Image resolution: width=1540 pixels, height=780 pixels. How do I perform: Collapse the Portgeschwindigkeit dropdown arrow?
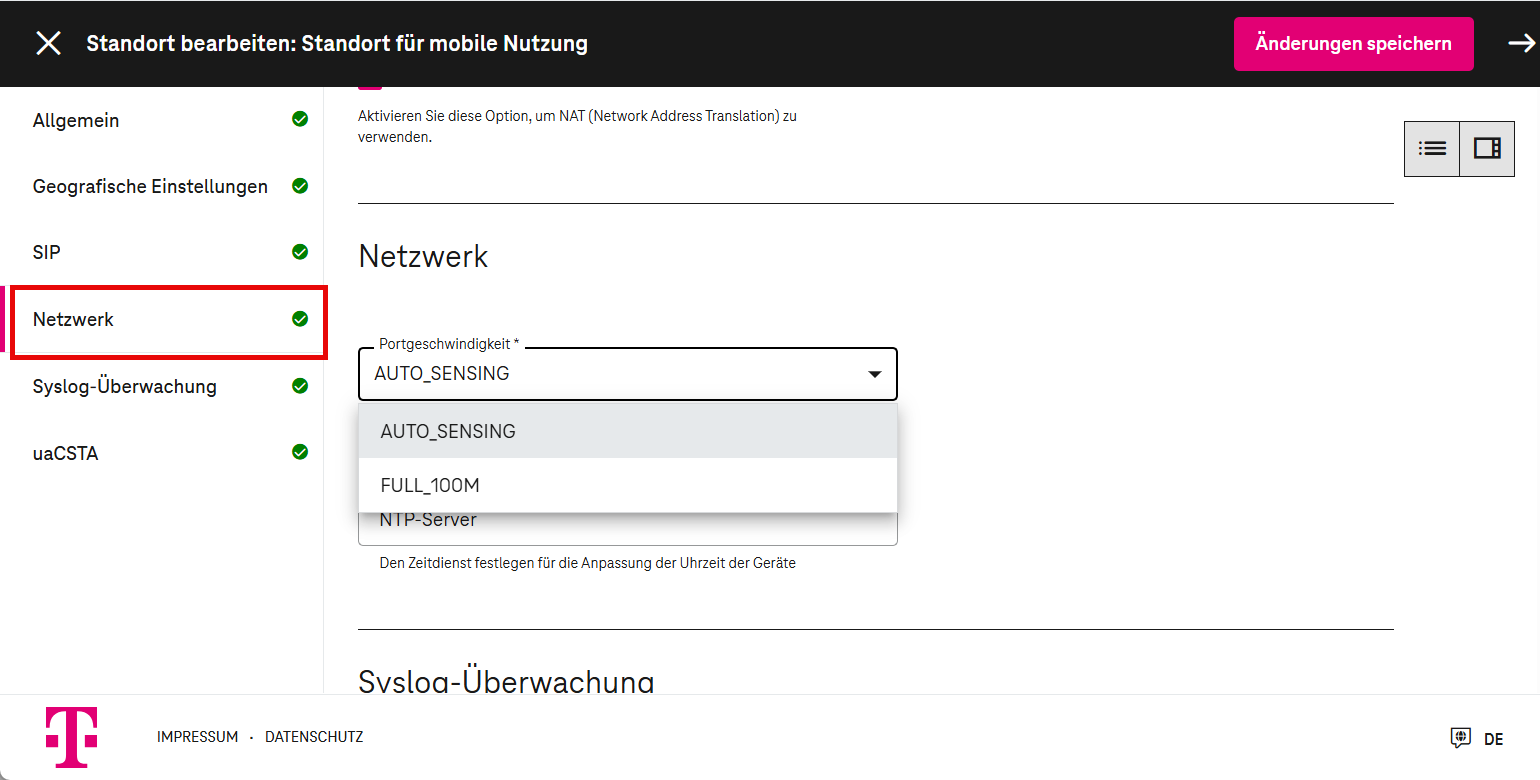874,374
